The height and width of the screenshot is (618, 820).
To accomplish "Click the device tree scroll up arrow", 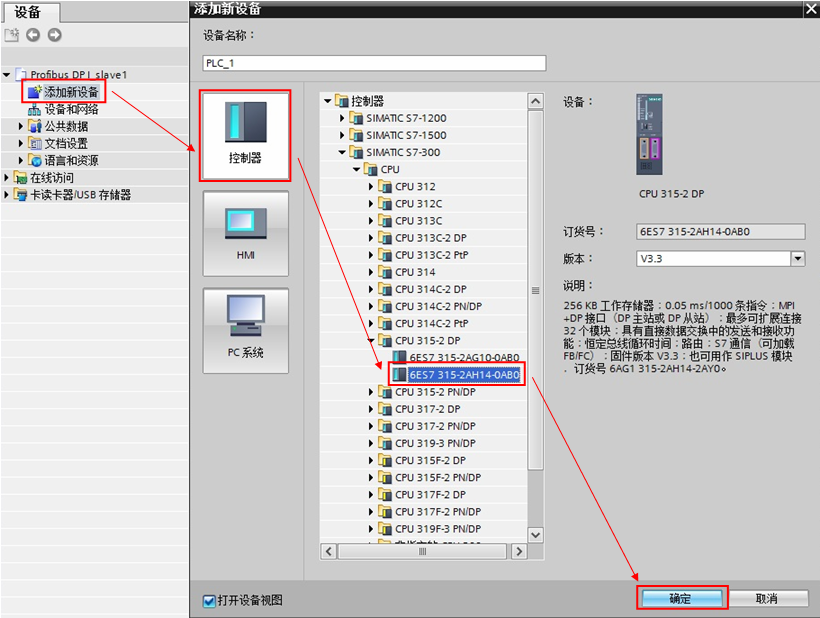I will click(536, 101).
